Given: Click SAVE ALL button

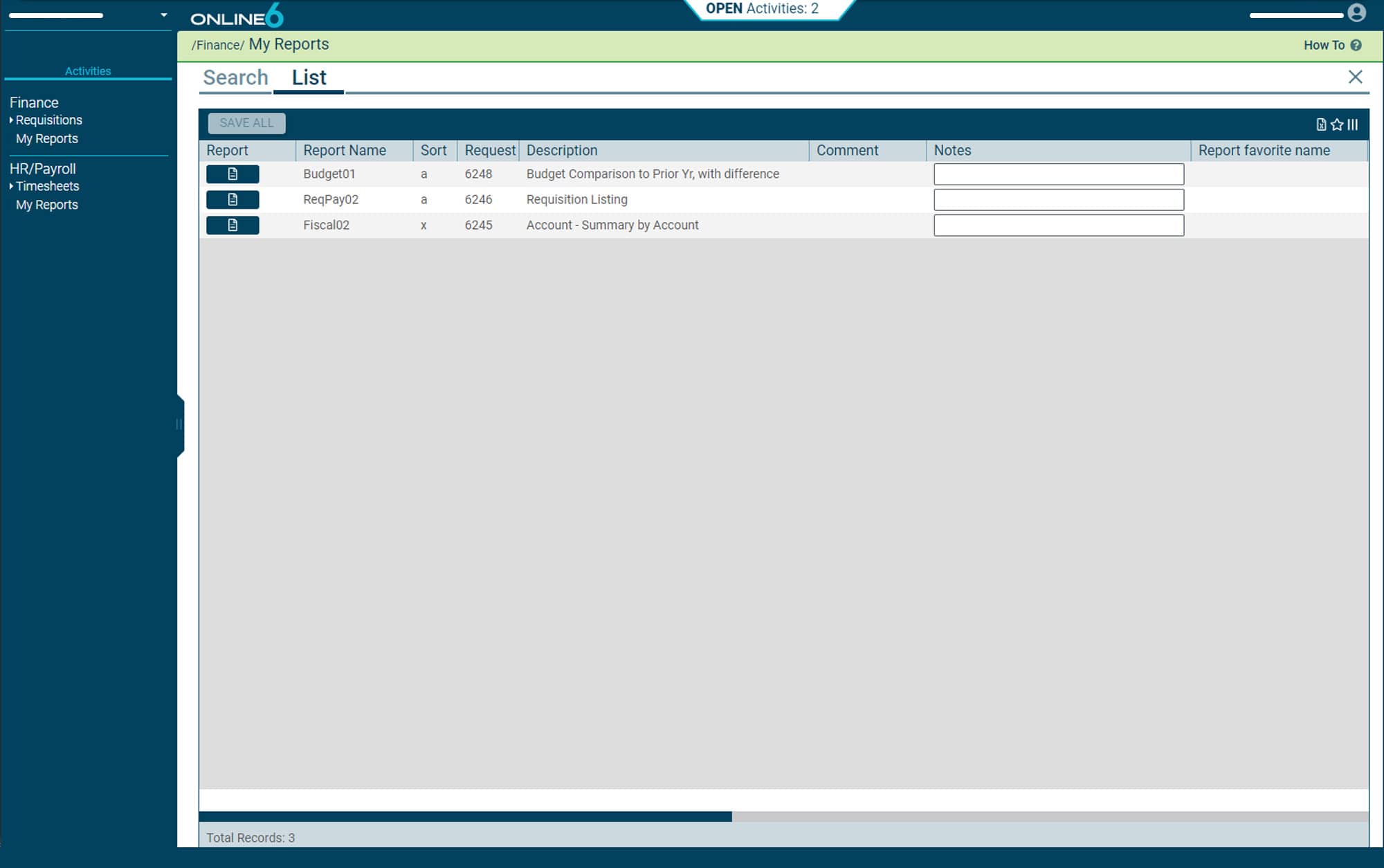Looking at the screenshot, I should click(246, 122).
